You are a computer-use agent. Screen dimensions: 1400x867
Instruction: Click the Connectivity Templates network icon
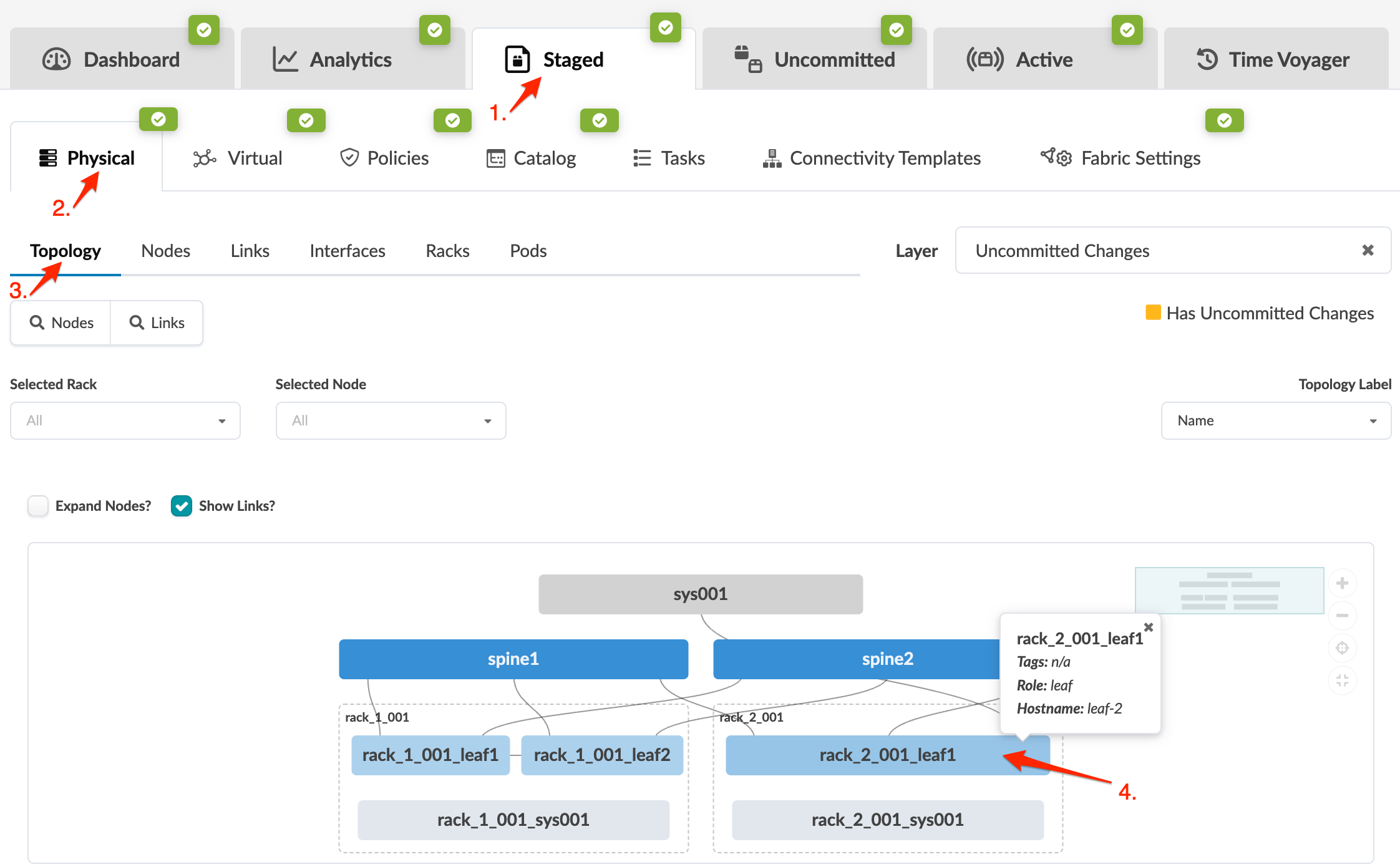772,158
